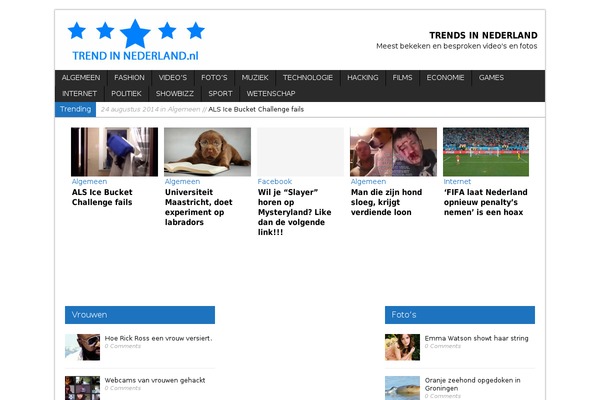Image resolution: width=600 pixels, height=400 pixels.
Task: Click Algemeen category above Universiteit Maastricht headline
Action: click(x=182, y=181)
